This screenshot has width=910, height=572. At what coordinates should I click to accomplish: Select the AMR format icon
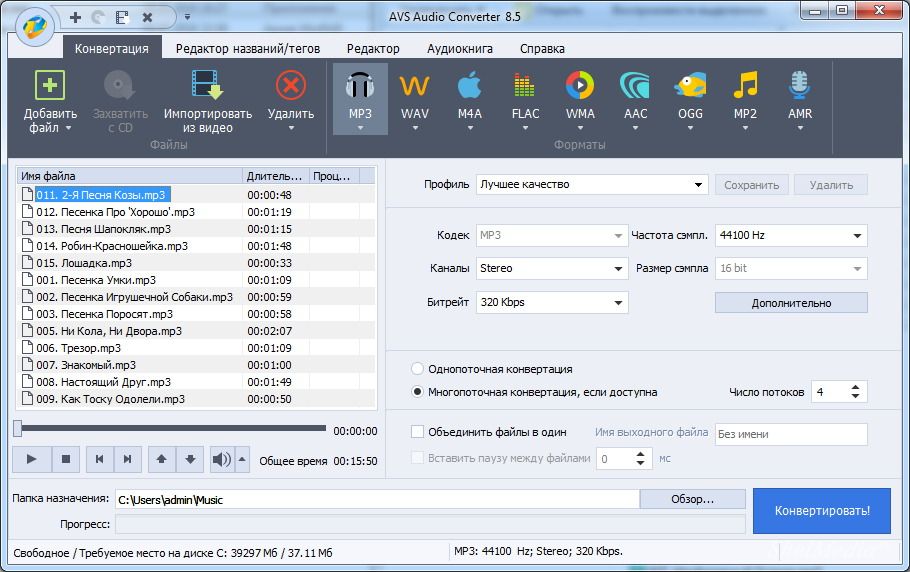tap(800, 85)
